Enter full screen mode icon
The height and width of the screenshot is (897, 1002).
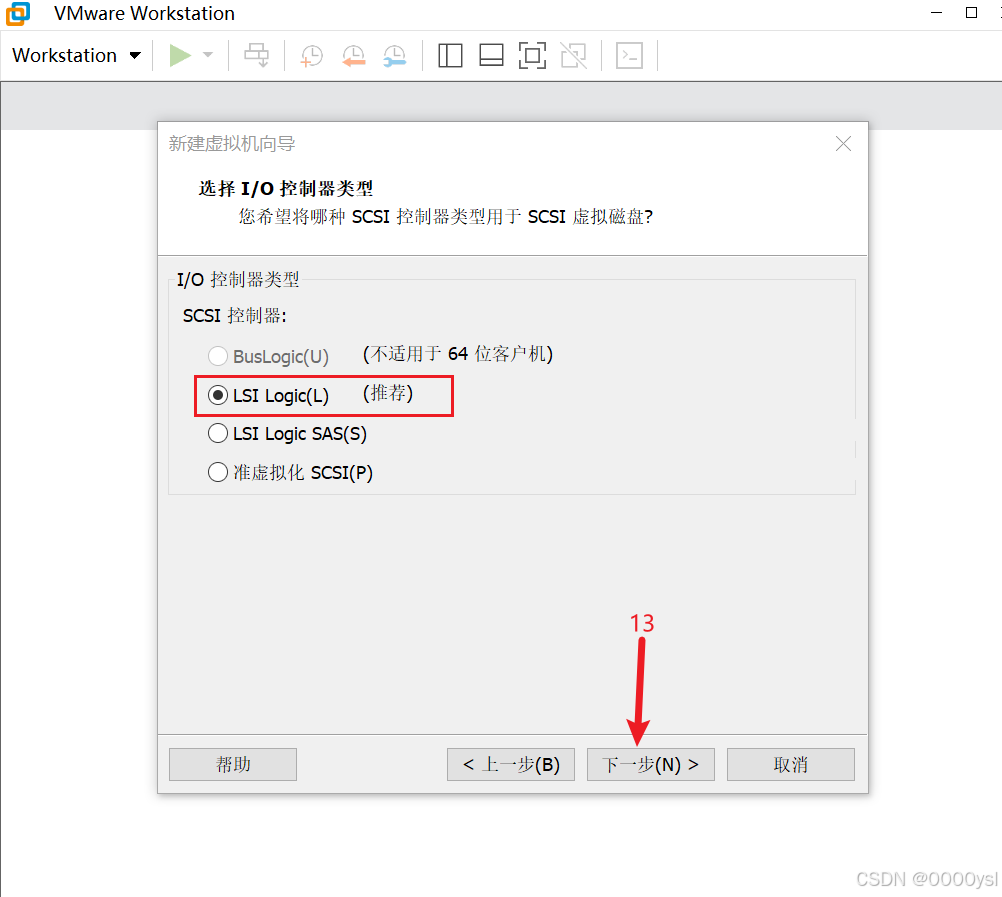click(x=532, y=56)
